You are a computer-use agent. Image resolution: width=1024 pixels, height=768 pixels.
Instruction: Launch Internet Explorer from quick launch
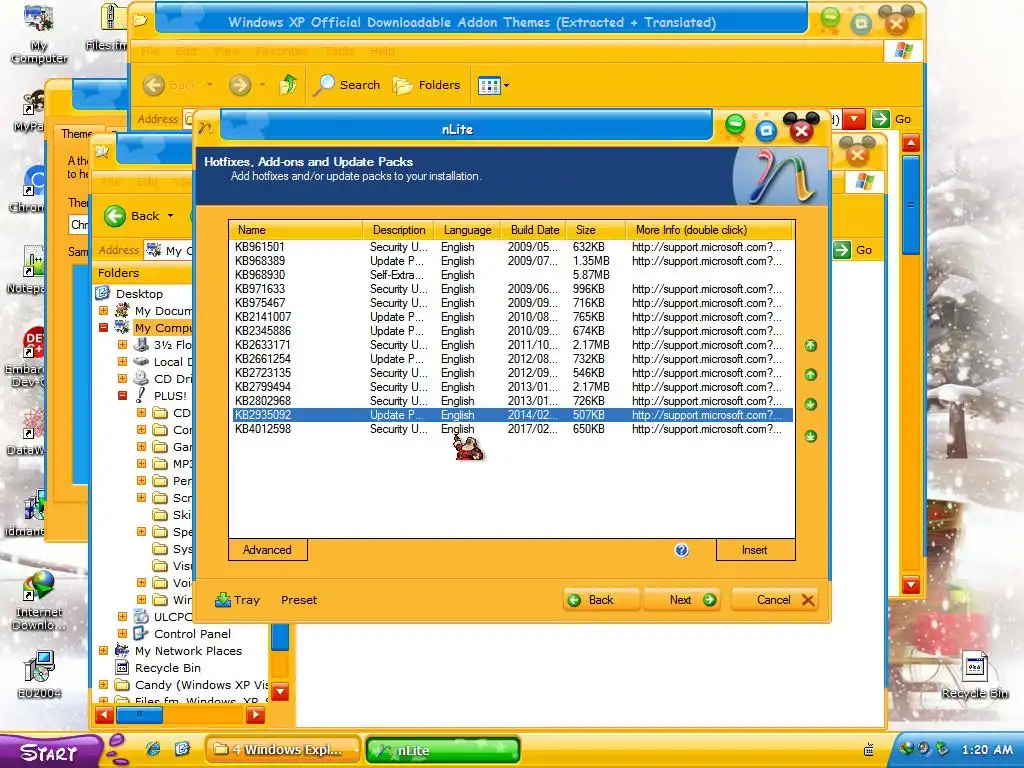click(x=153, y=749)
